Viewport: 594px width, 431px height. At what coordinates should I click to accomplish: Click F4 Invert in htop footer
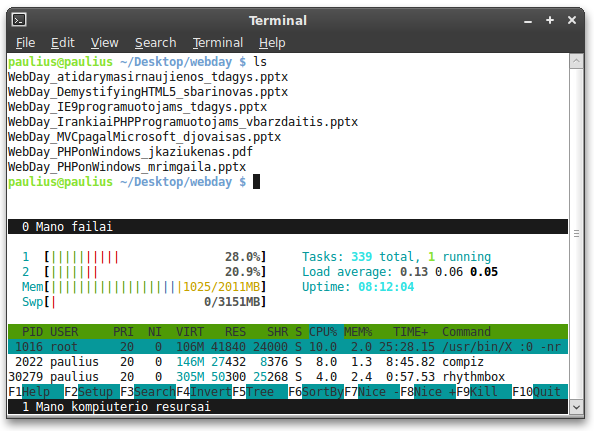click(x=204, y=392)
